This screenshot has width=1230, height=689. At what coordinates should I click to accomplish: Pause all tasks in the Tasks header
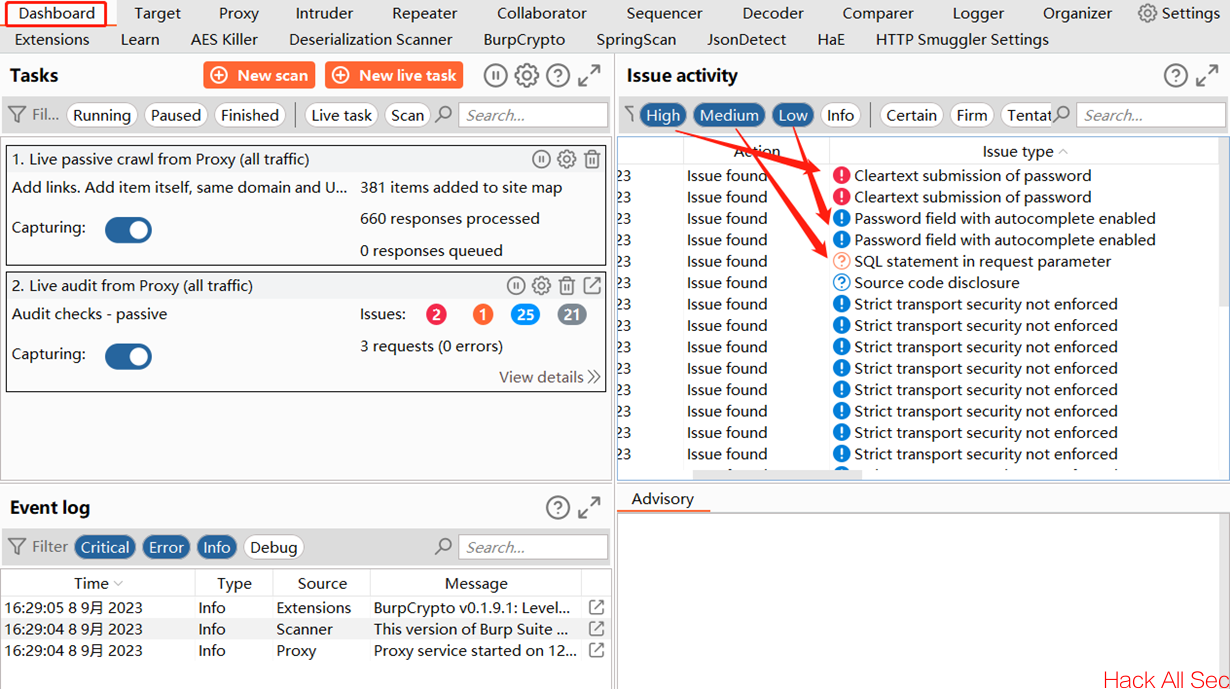click(495, 76)
